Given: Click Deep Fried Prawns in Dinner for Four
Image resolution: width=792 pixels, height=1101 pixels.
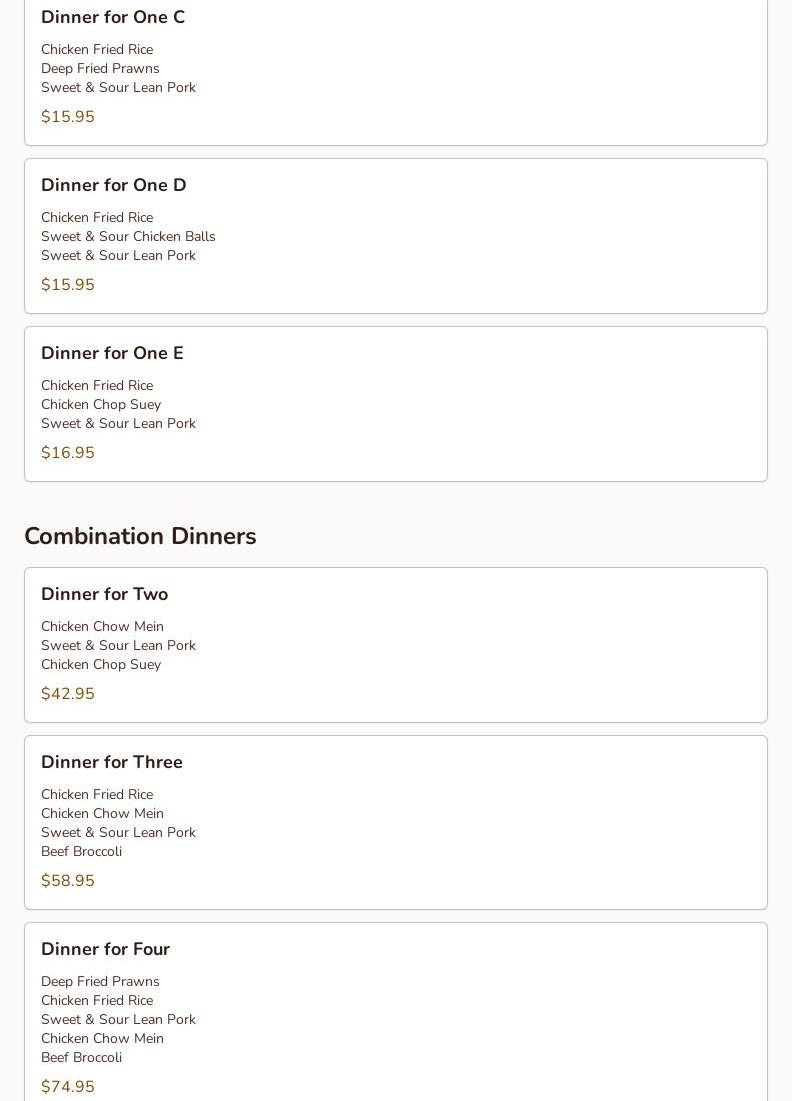Looking at the screenshot, I should click(x=100, y=982).
